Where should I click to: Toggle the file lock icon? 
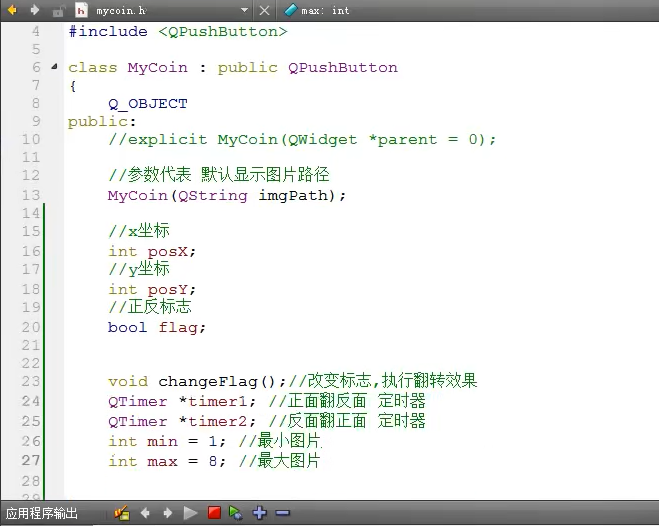click(58, 11)
